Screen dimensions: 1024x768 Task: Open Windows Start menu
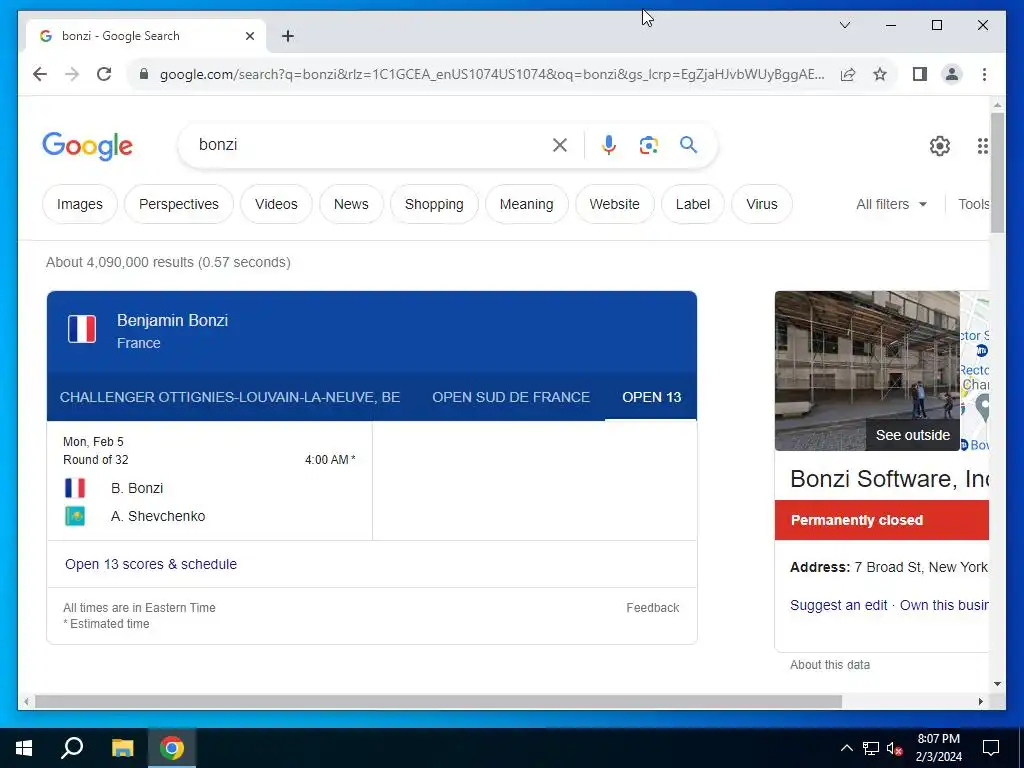pyautogui.click(x=24, y=748)
